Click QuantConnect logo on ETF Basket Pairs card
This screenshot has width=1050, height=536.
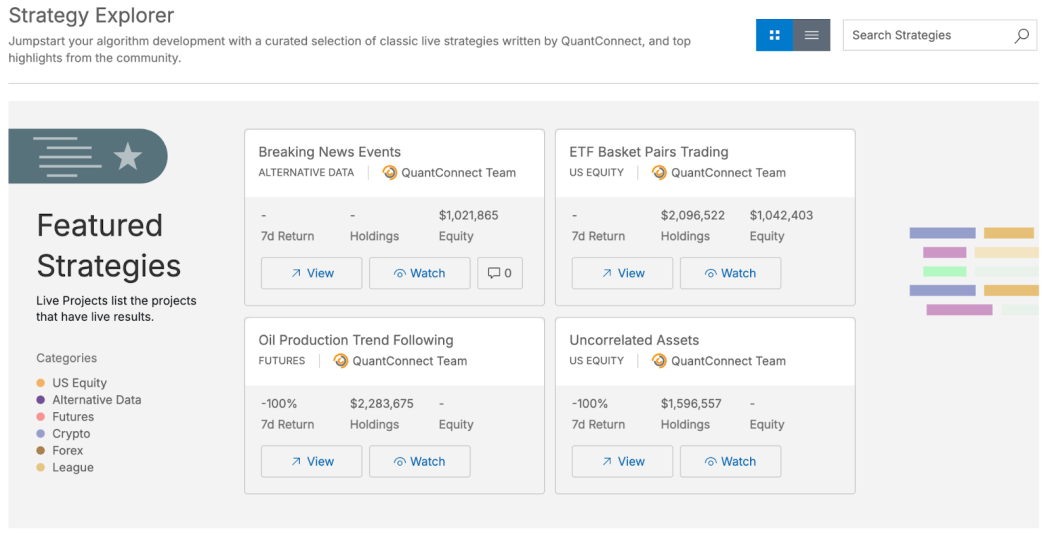click(660, 173)
